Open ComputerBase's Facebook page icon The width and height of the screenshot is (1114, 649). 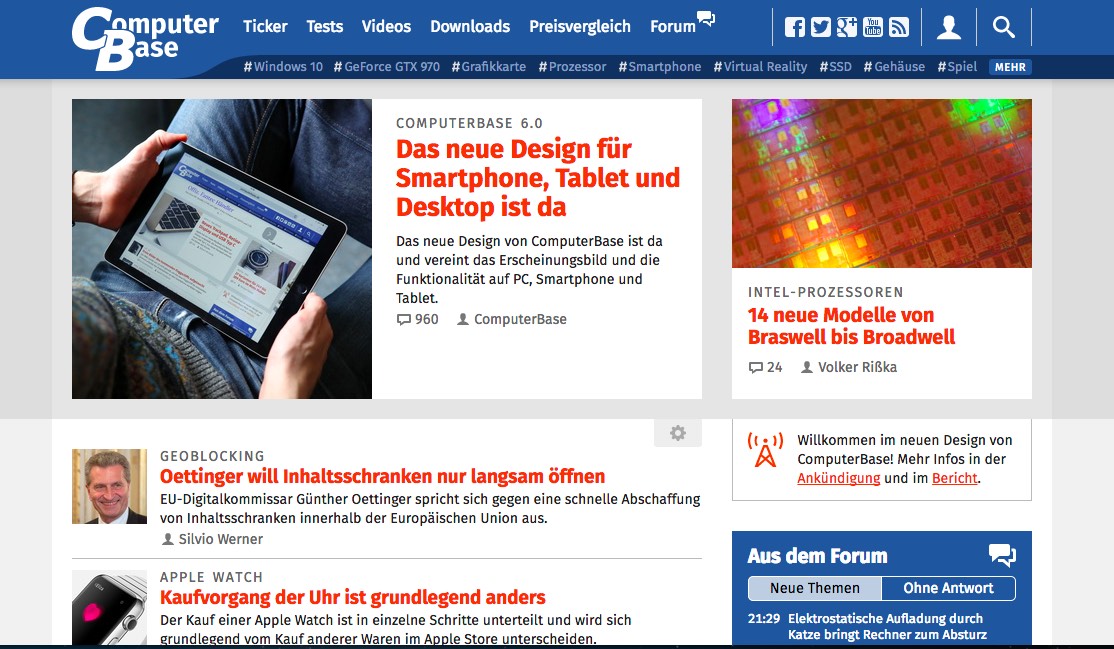click(x=795, y=27)
